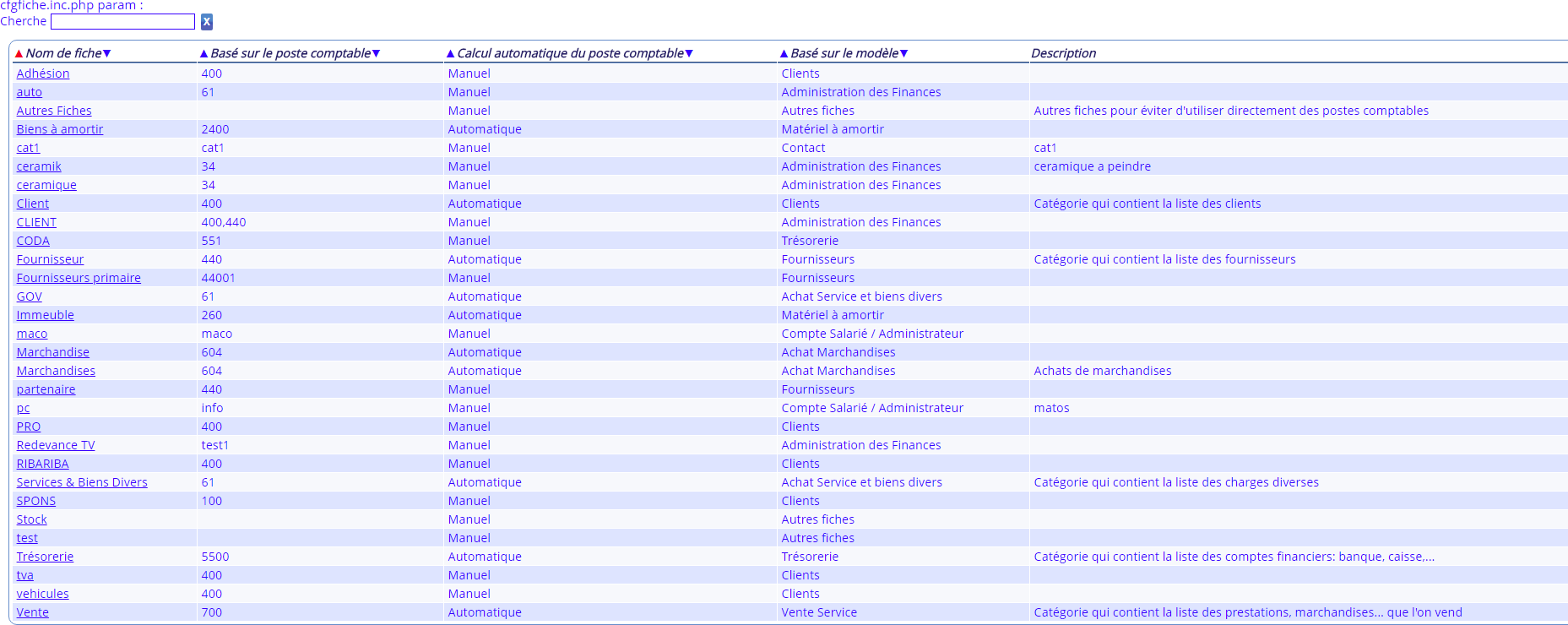Screen dimensions: 1568x625
Task: Open the Fournisseur fiche link
Action: tap(51, 259)
